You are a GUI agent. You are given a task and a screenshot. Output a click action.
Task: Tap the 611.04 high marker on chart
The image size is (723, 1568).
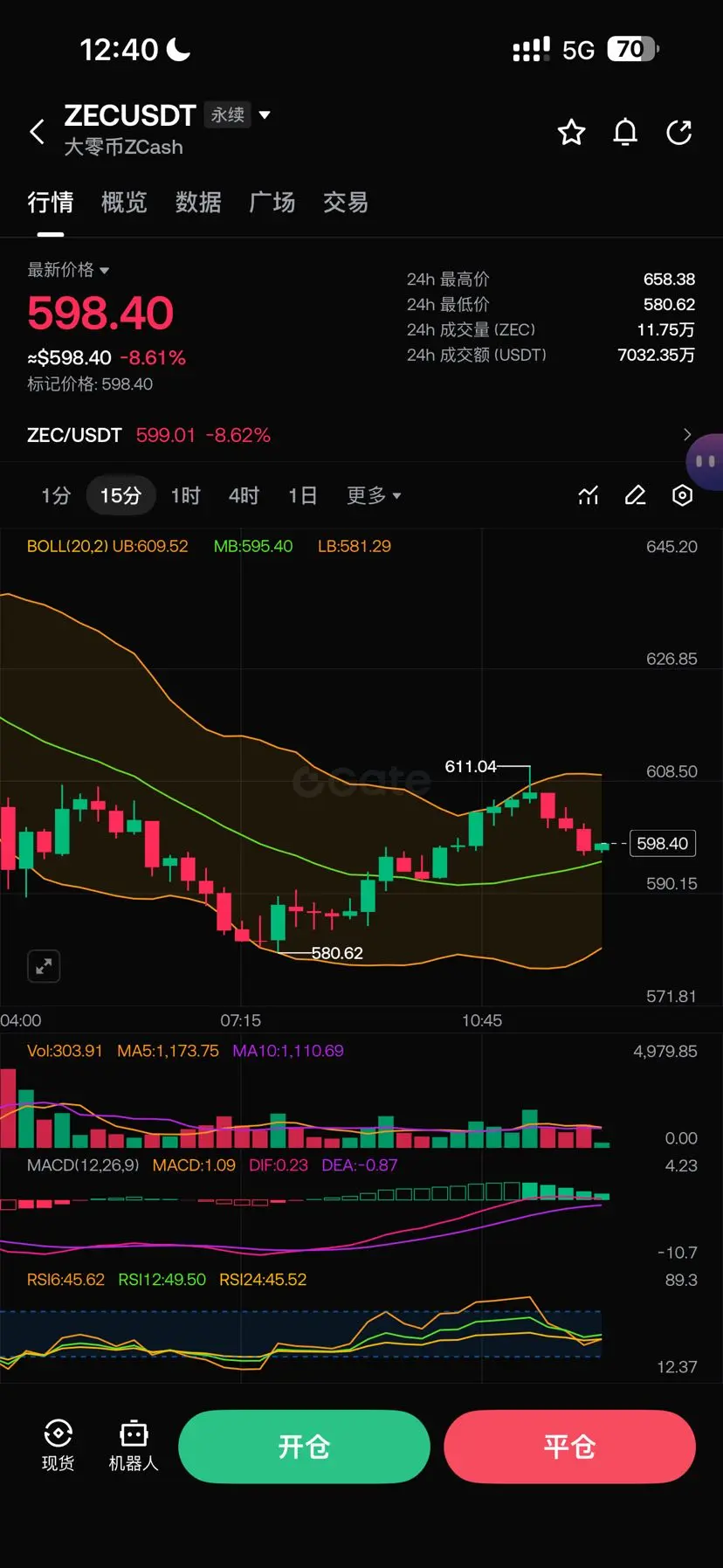click(x=471, y=766)
